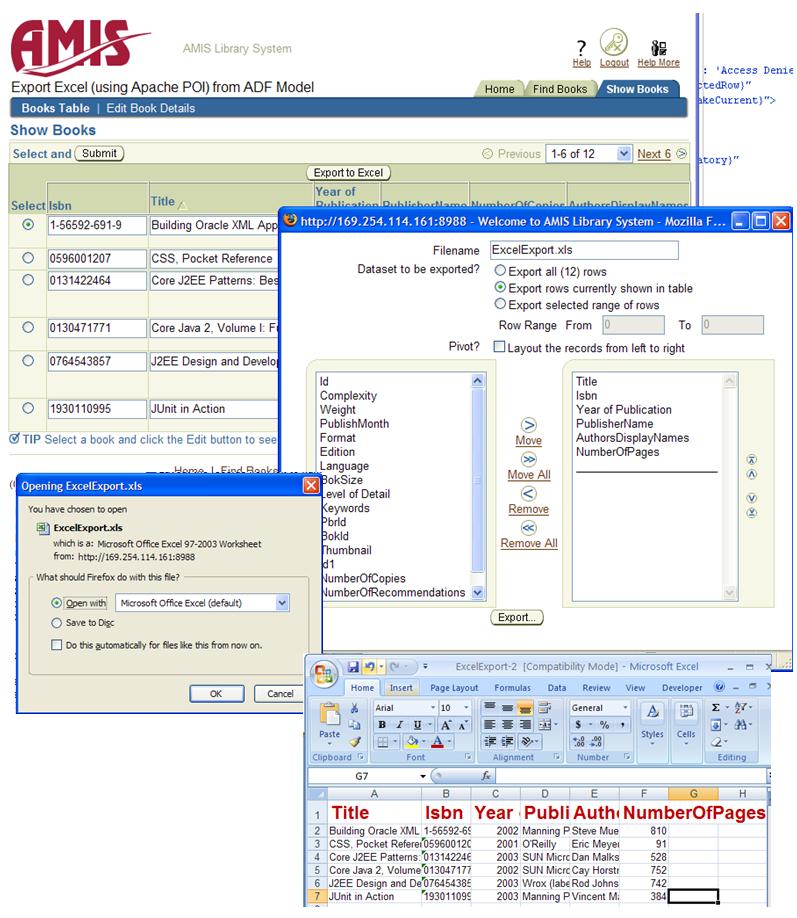797x918 pixels.
Task: Open the Page Layout tab in Excel
Action: pyautogui.click(x=454, y=688)
